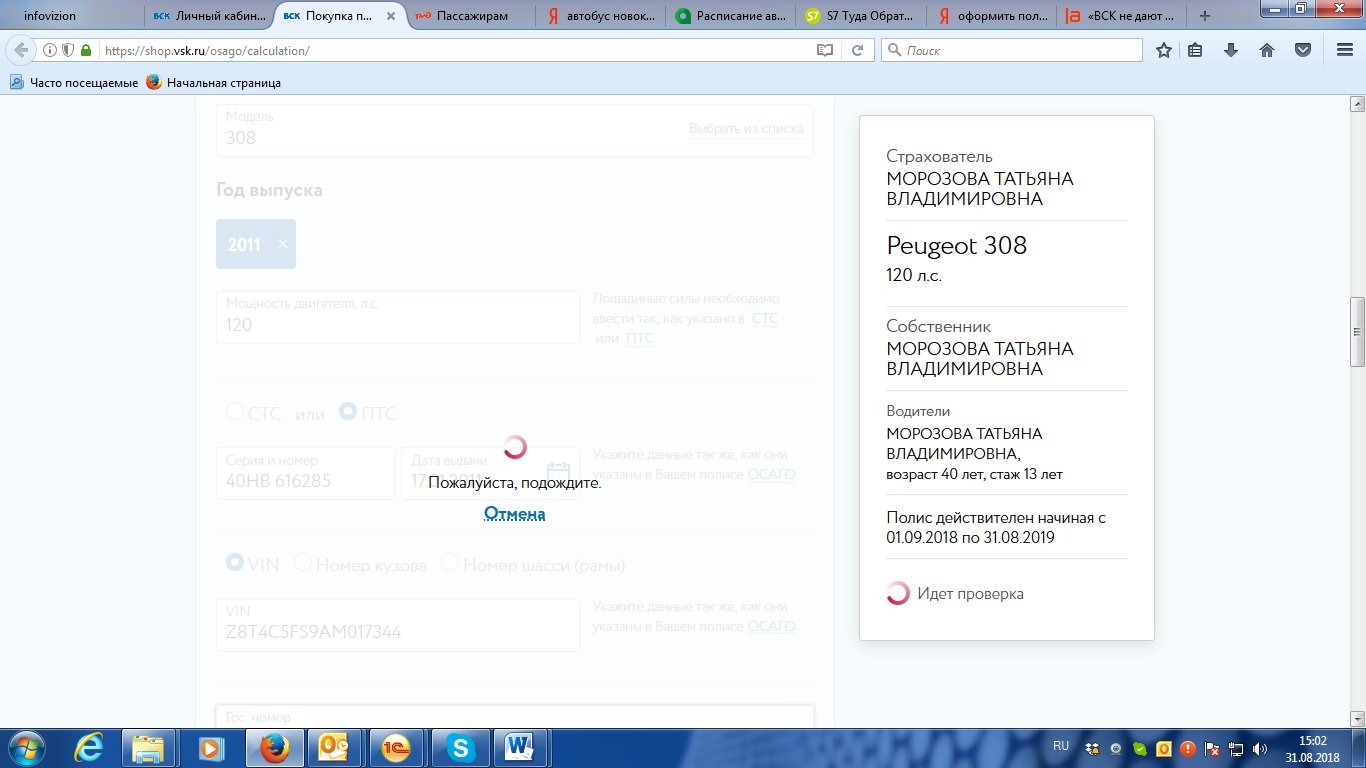The width and height of the screenshot is (1366, 768).
Task: Launch Internet Explorer from the taskbar
Action: (90, 748)
